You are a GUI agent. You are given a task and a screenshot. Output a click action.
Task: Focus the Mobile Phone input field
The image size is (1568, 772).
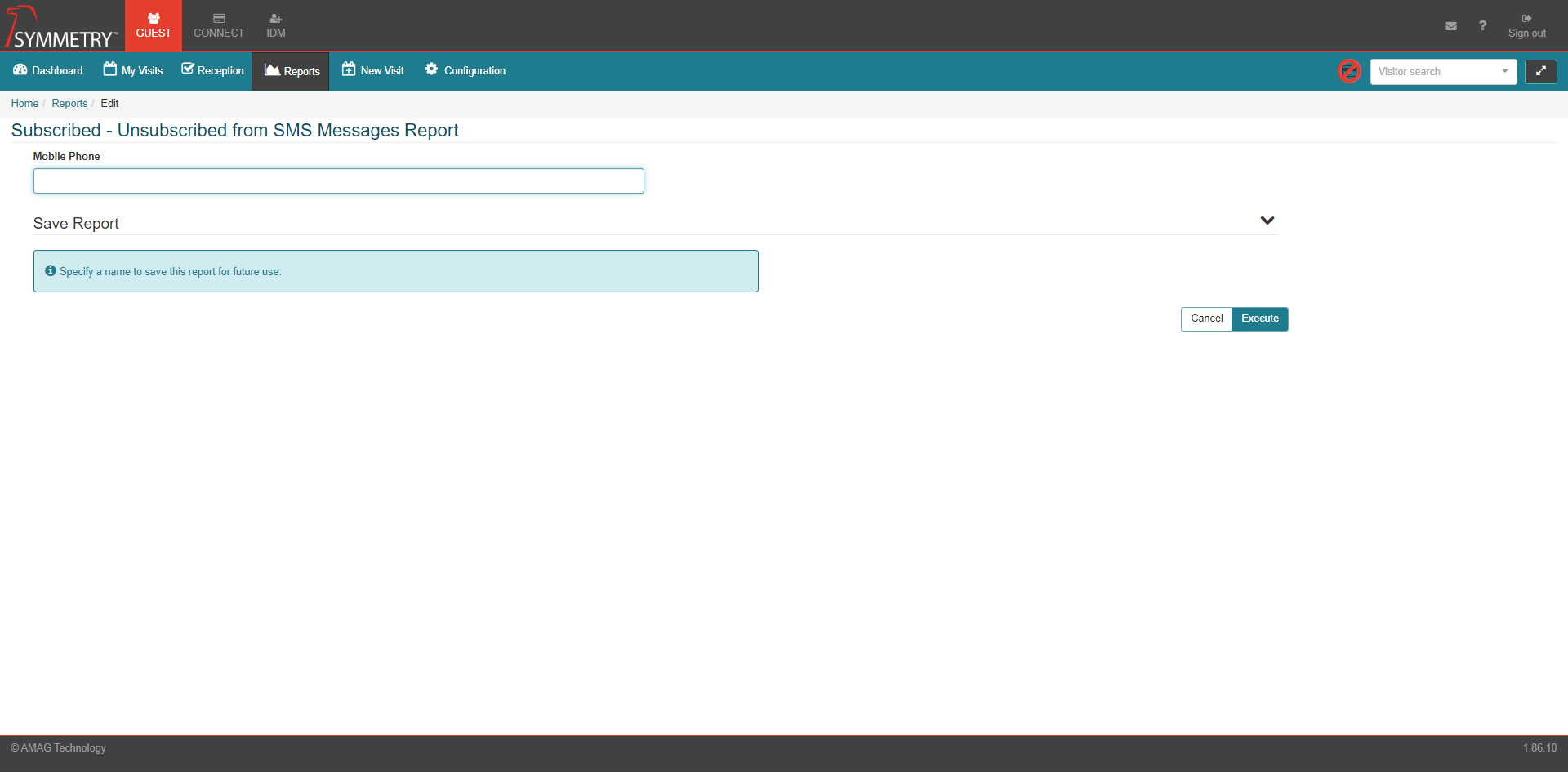[338, 181]
